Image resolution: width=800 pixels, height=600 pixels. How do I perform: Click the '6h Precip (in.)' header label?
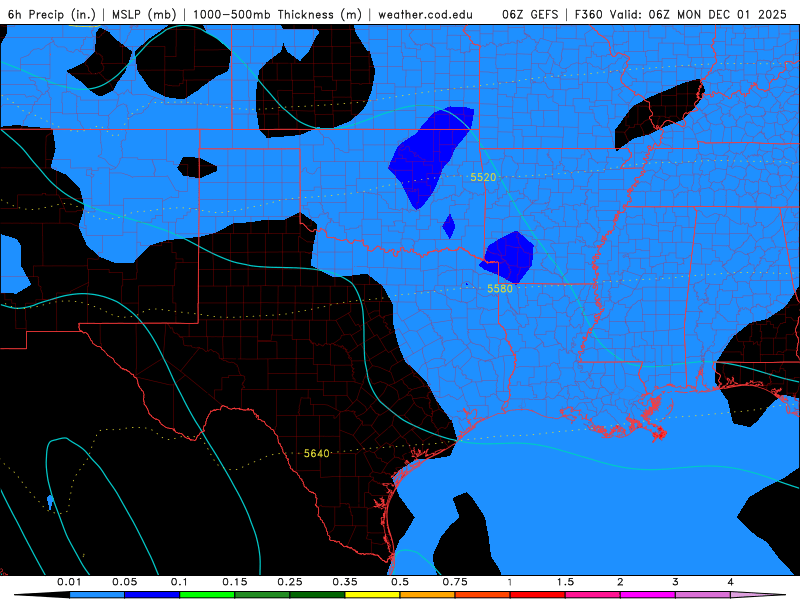click(x=52, y=15)
